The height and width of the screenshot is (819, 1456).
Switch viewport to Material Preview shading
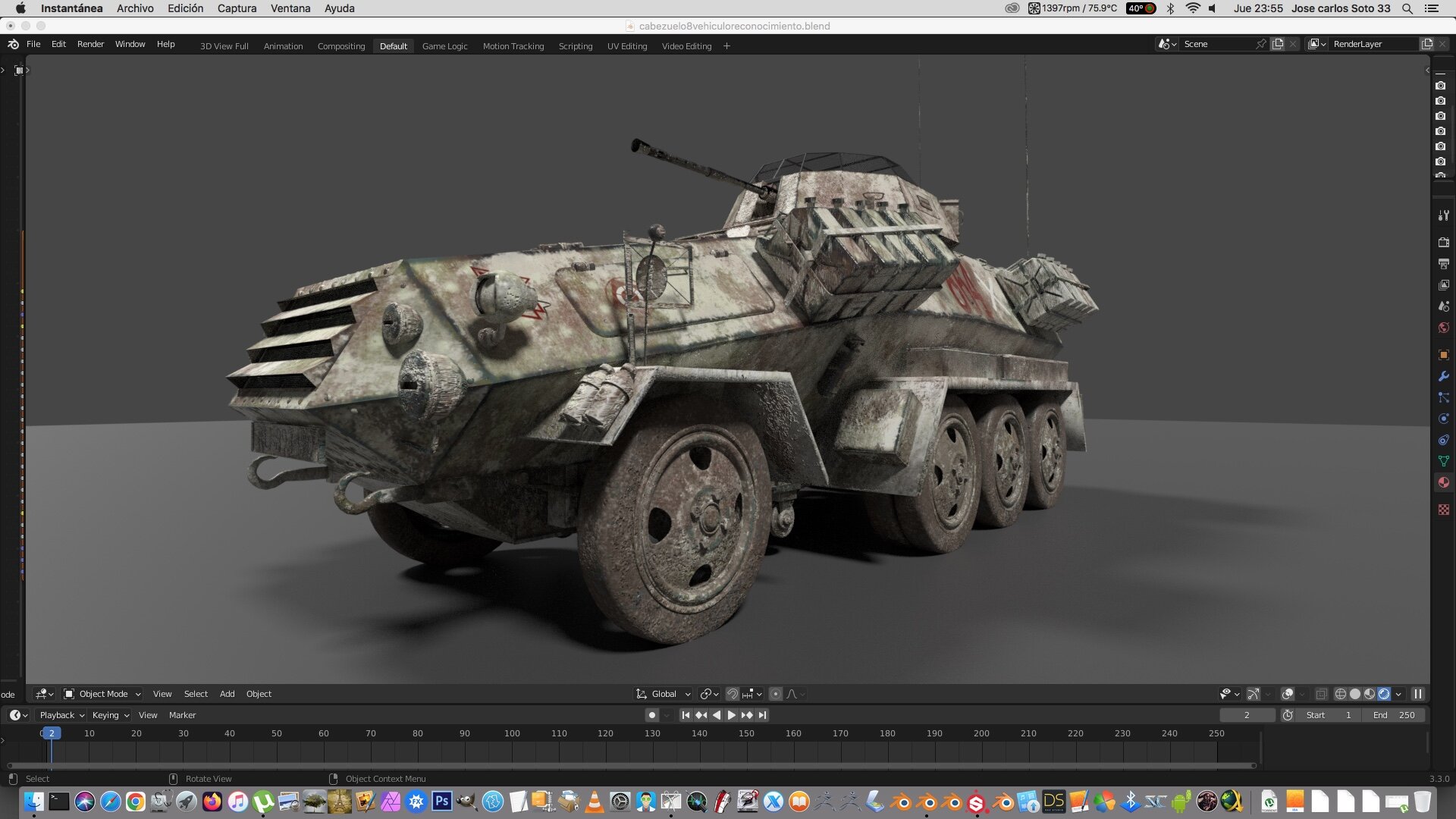(x=1370, y=694)
